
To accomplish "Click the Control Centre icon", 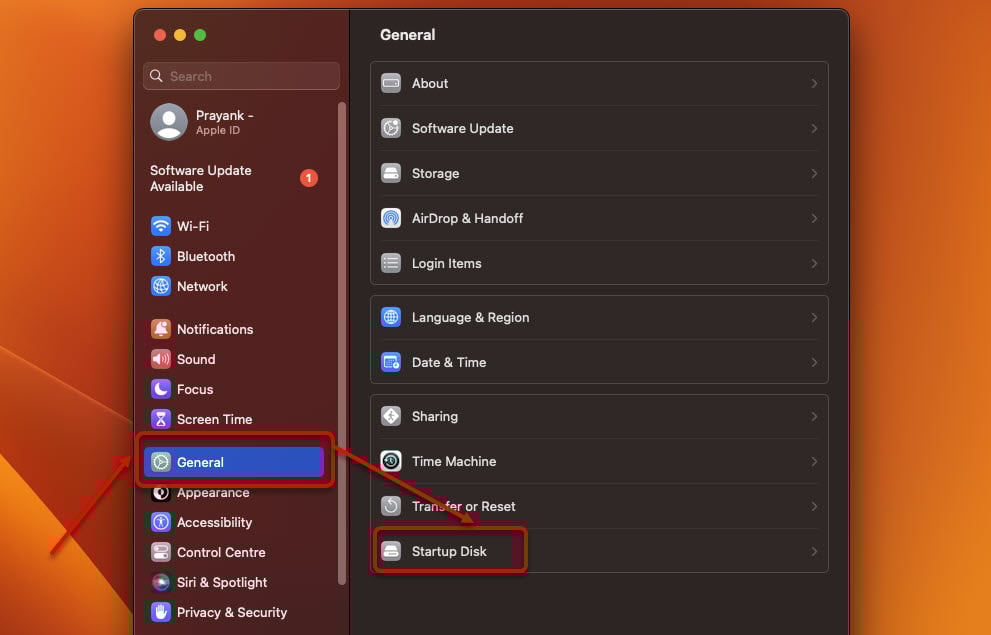I will point(161,552).
